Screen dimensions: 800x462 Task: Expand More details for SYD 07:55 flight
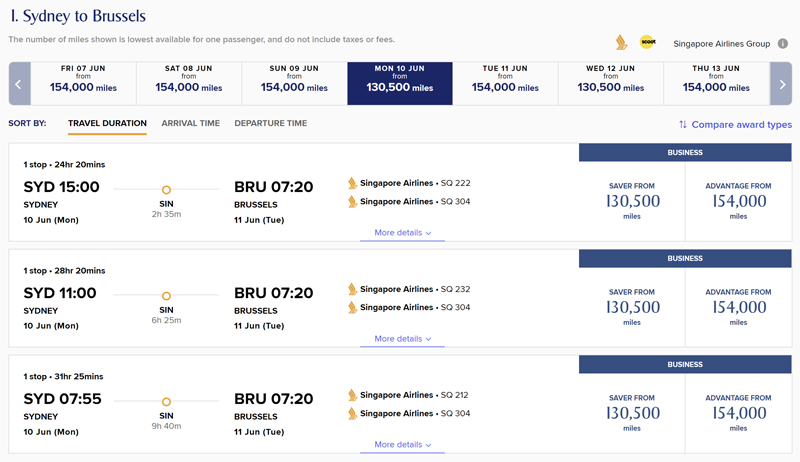pyautogui.click(x=403, y=445)
